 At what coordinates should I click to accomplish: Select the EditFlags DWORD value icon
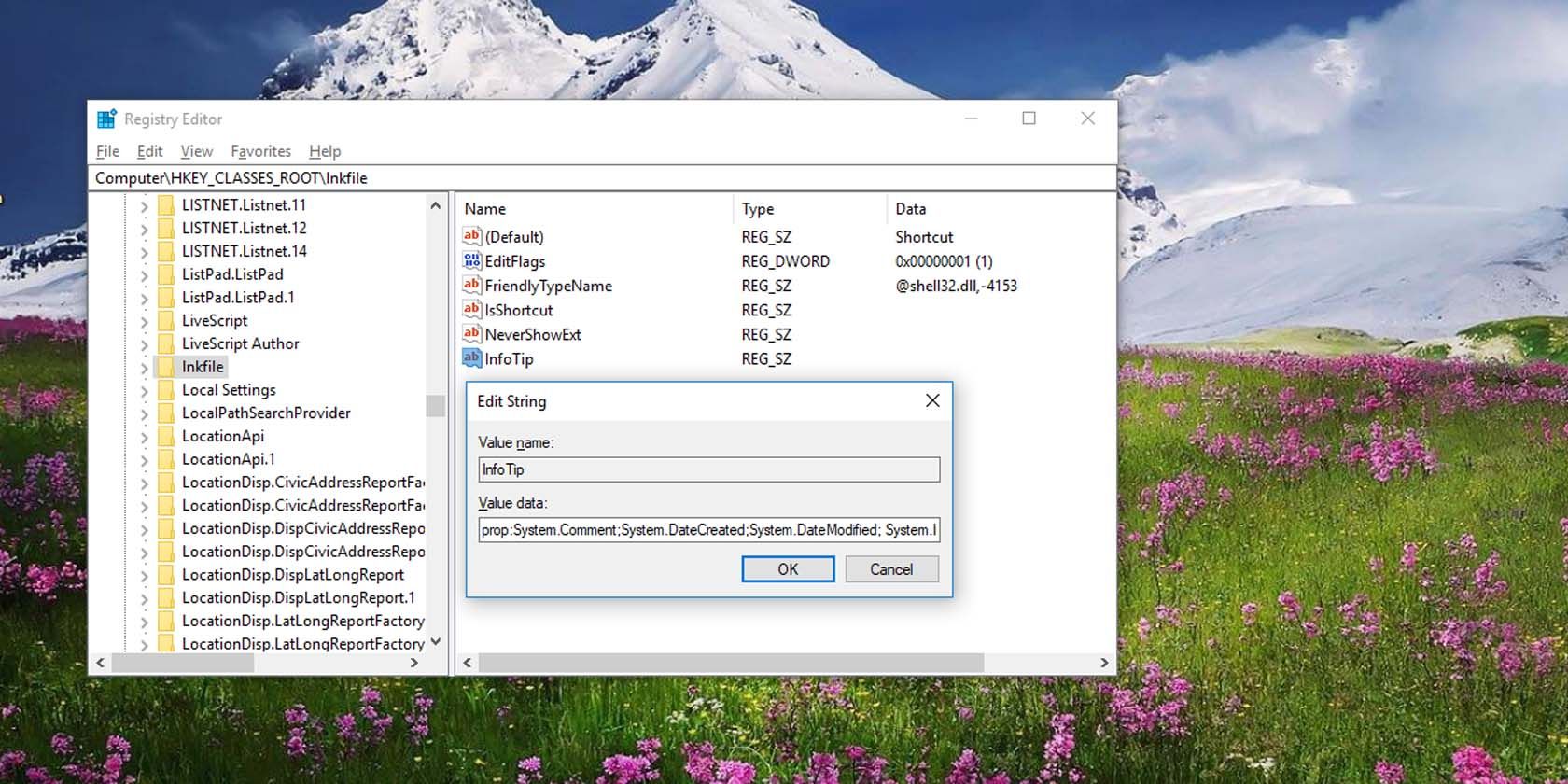pos(472,261)
